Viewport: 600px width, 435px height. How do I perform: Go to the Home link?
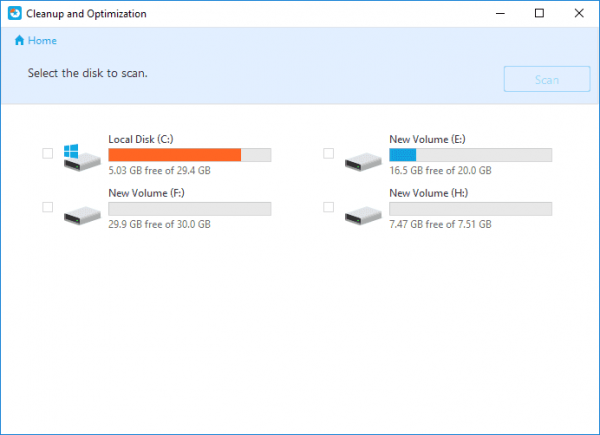click(x=42, y=41)
